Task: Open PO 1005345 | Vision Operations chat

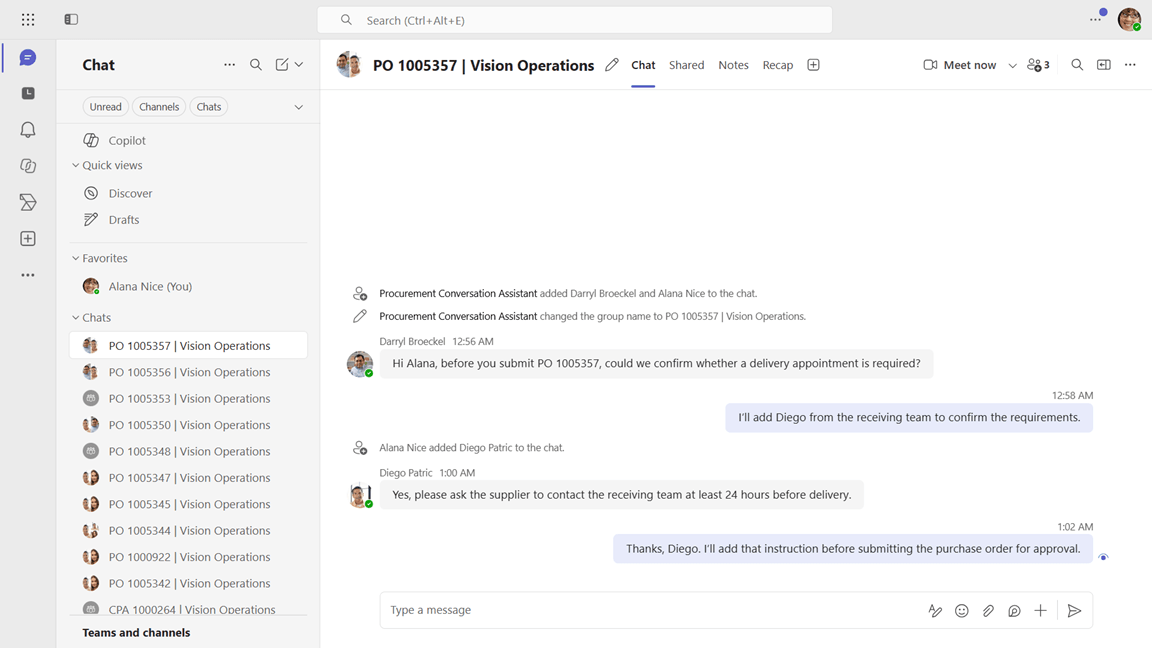Action: pos(188,504)
